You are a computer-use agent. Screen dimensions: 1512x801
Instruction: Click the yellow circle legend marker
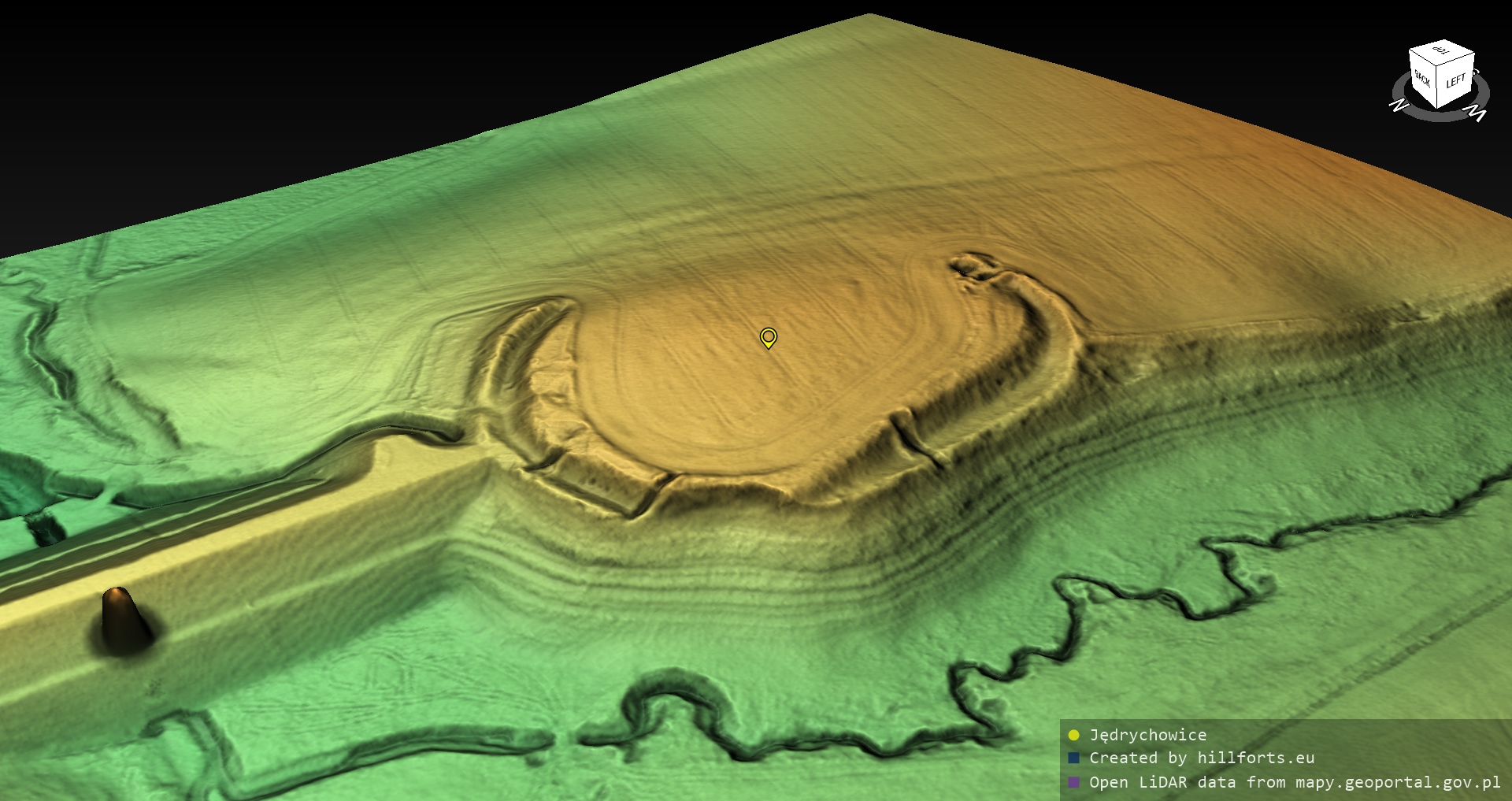coord(1073,736)
